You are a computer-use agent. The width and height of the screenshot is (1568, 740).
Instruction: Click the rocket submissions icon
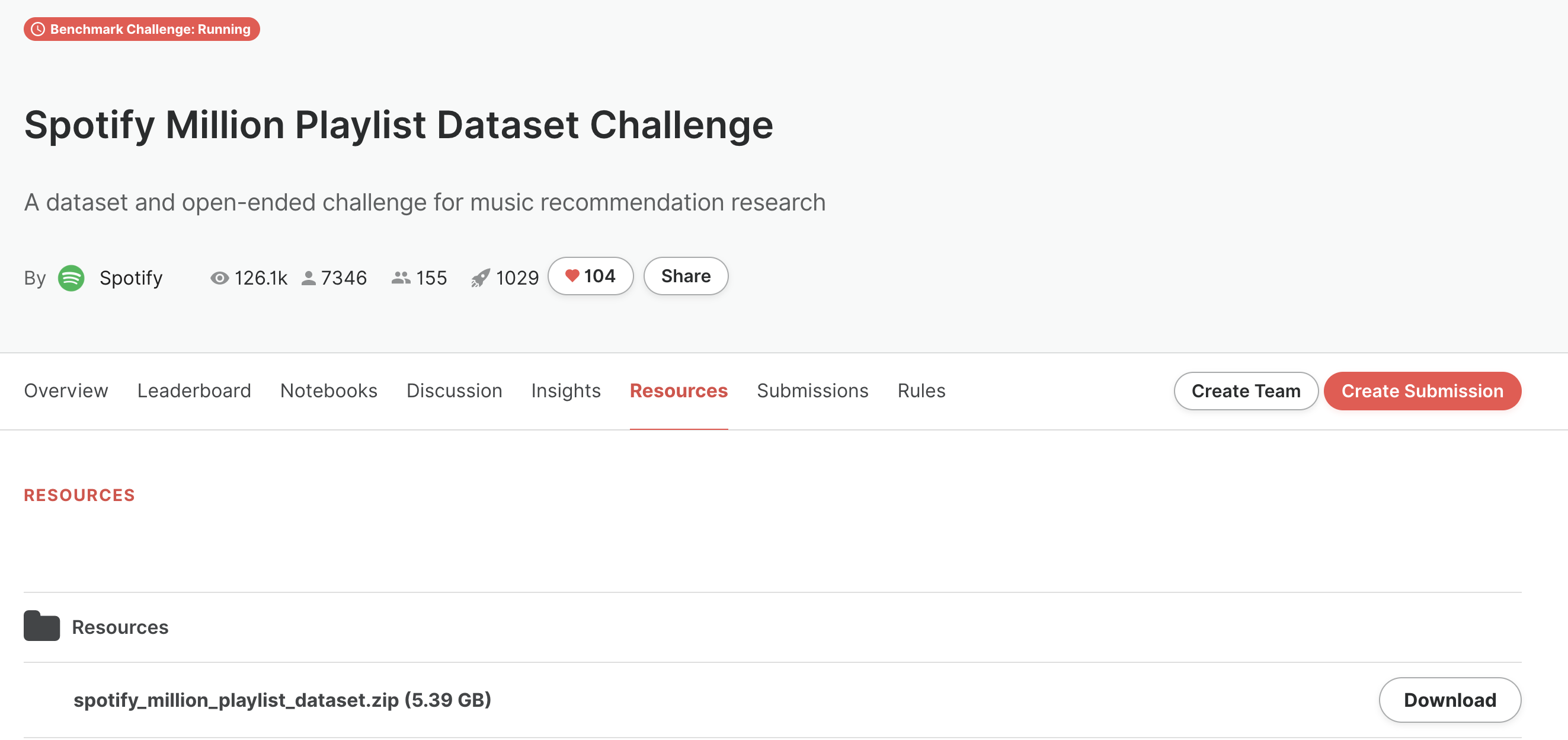(480, 278)
